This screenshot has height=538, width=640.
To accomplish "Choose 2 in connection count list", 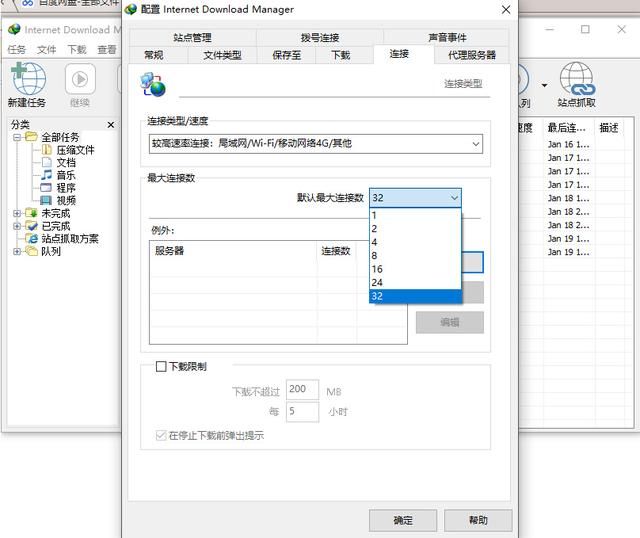I will click(x=415, y=229).
